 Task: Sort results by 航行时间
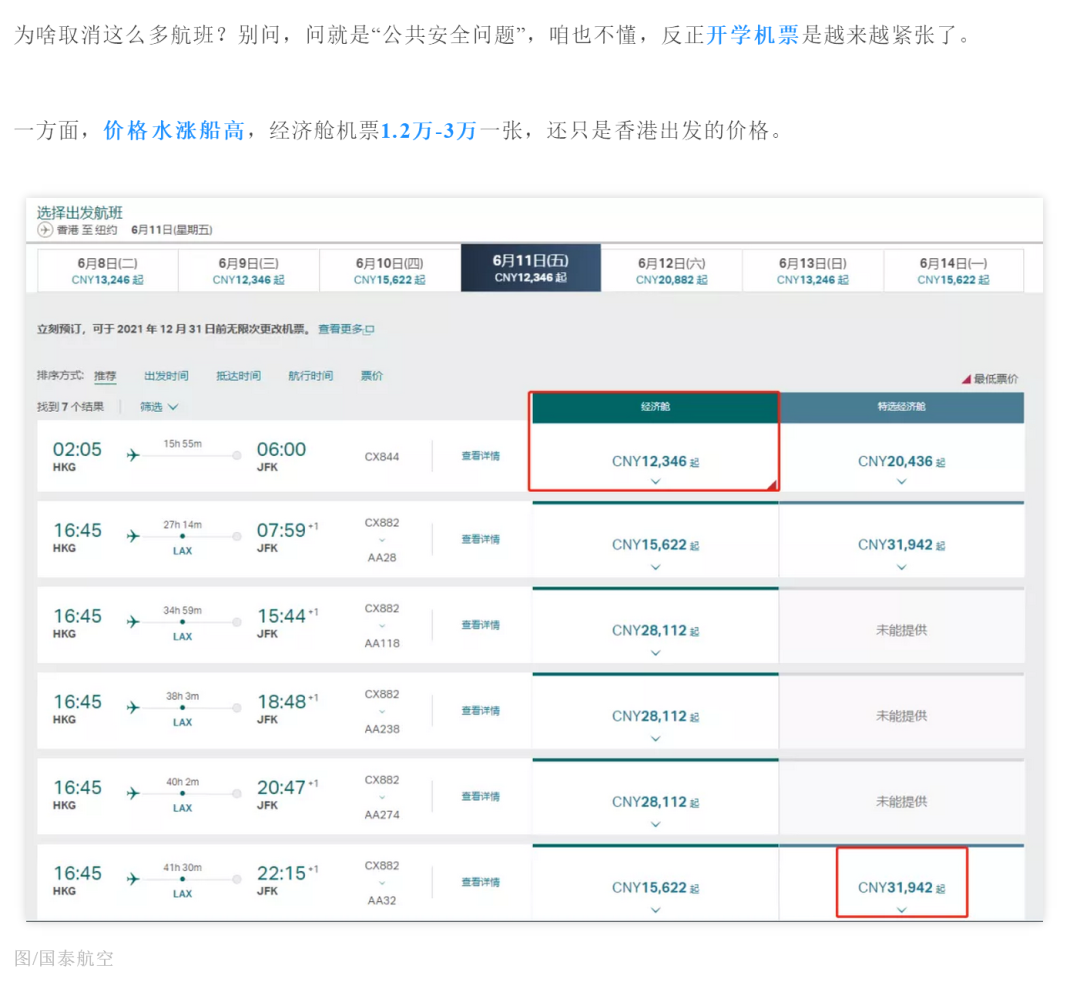coord(311,375)
